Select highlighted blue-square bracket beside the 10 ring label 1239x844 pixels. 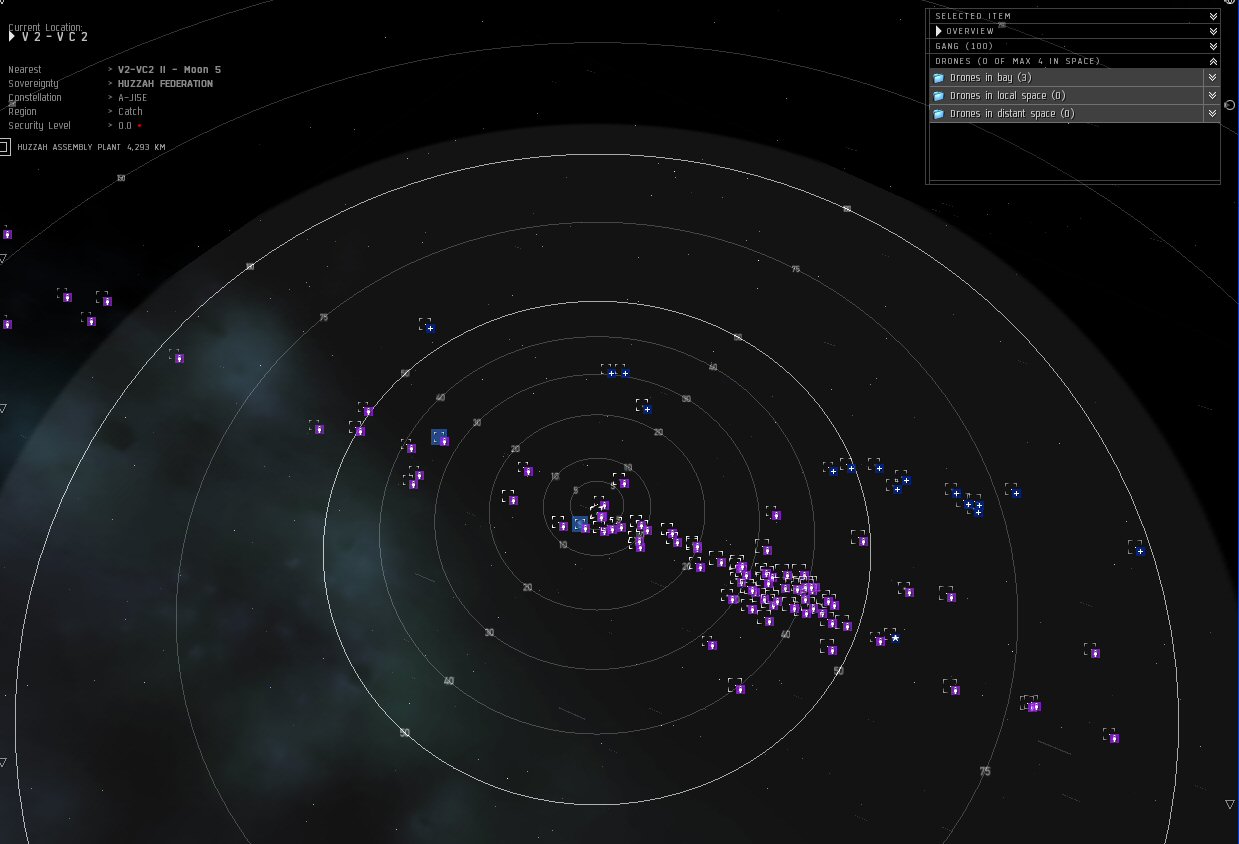580,524
